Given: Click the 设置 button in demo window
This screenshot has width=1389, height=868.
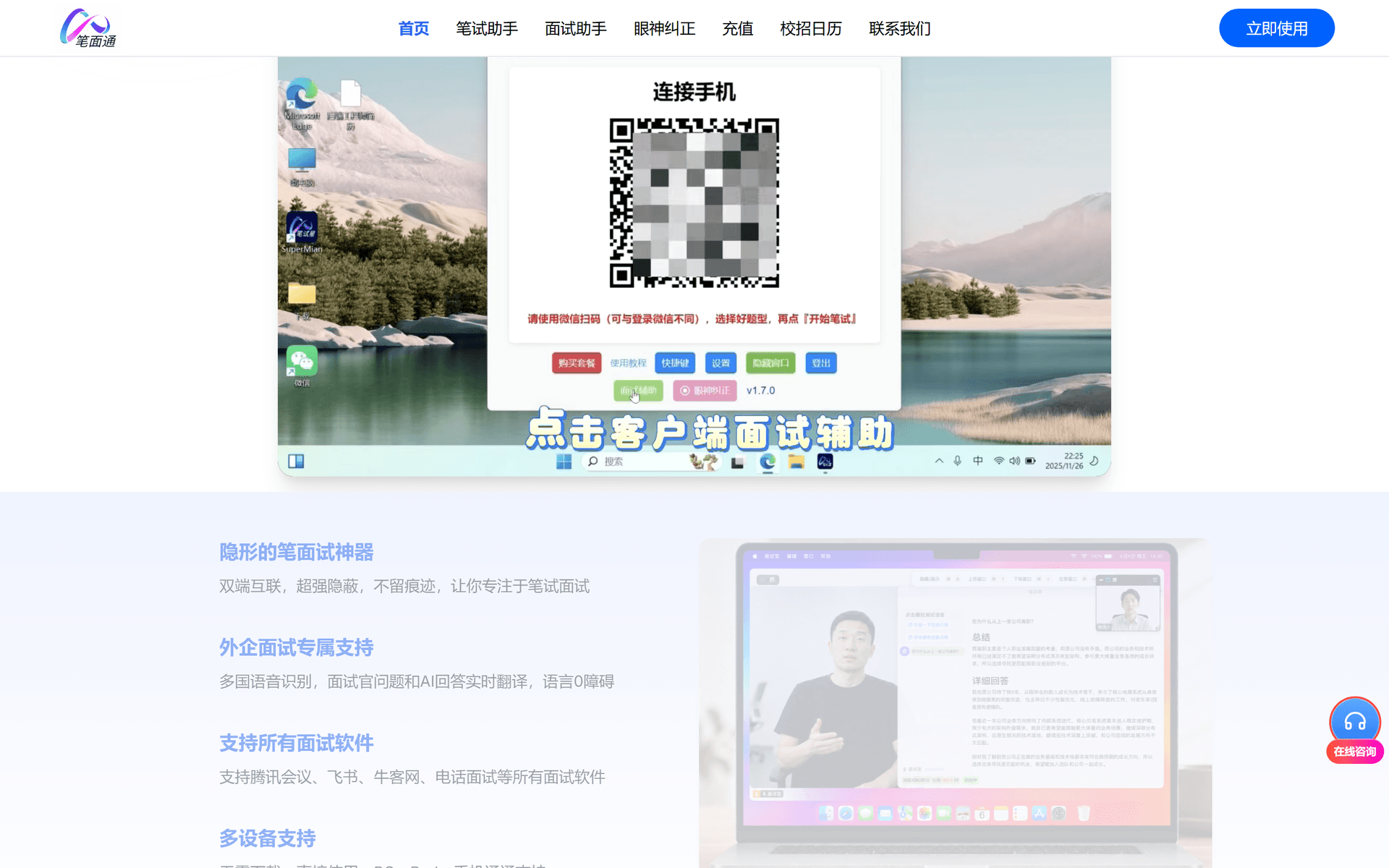Looking at the screenshot, I should pos(721,363).
